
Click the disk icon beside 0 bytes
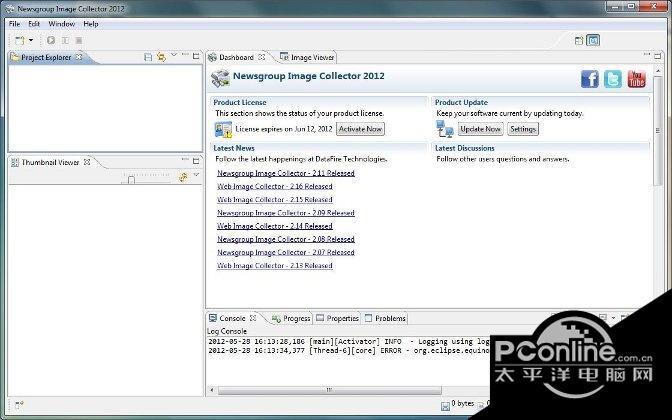pos(445,405)
